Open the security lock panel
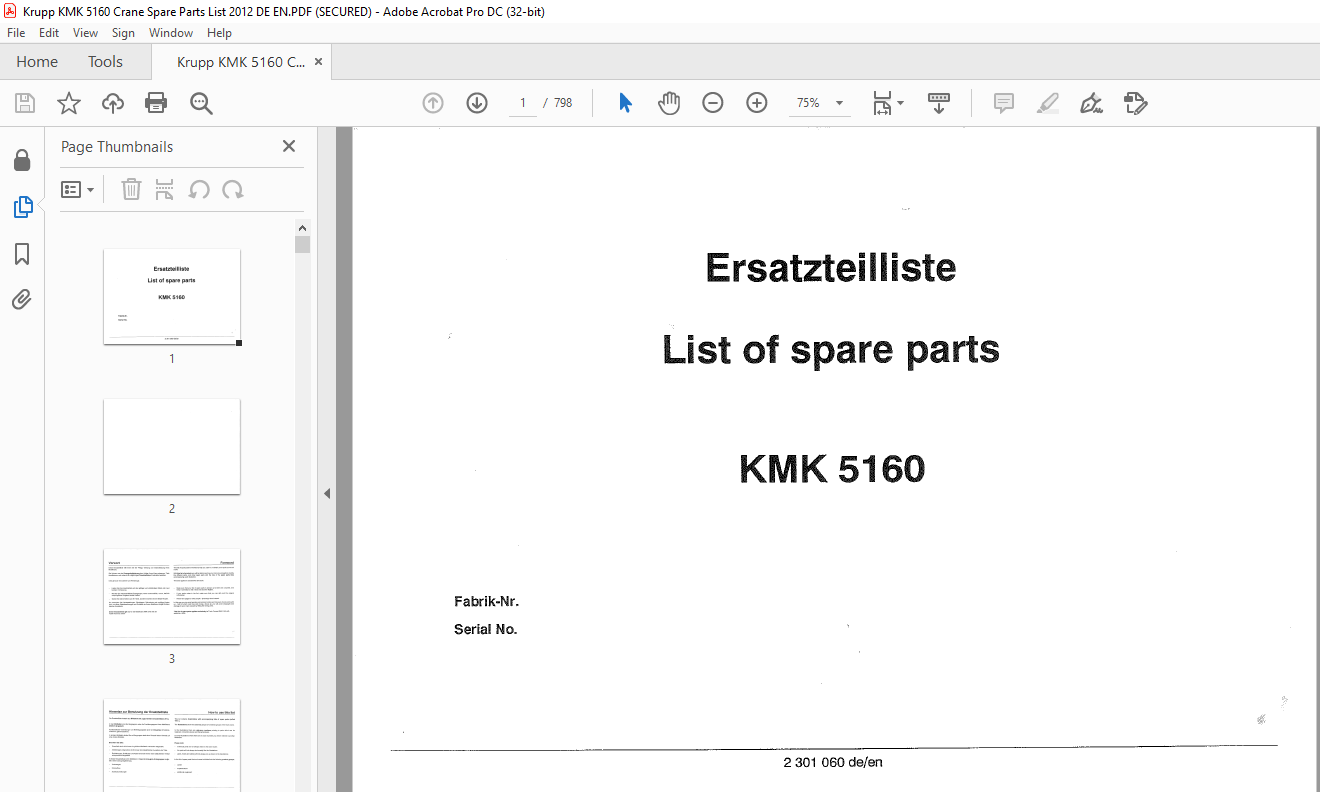This screenshot has height=792, width=1320. click(22, 160)
